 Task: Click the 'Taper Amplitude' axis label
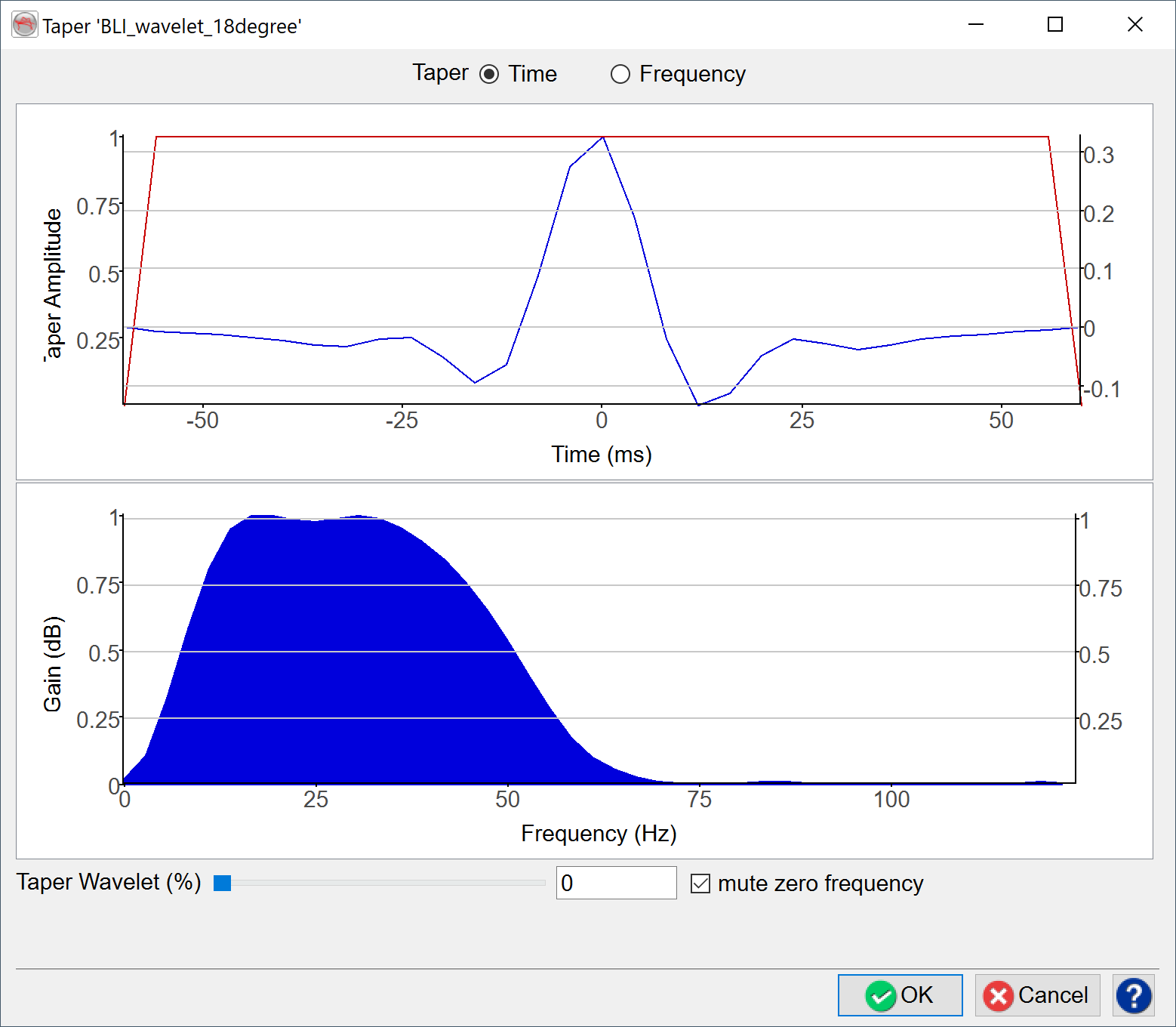click(53, 285)
